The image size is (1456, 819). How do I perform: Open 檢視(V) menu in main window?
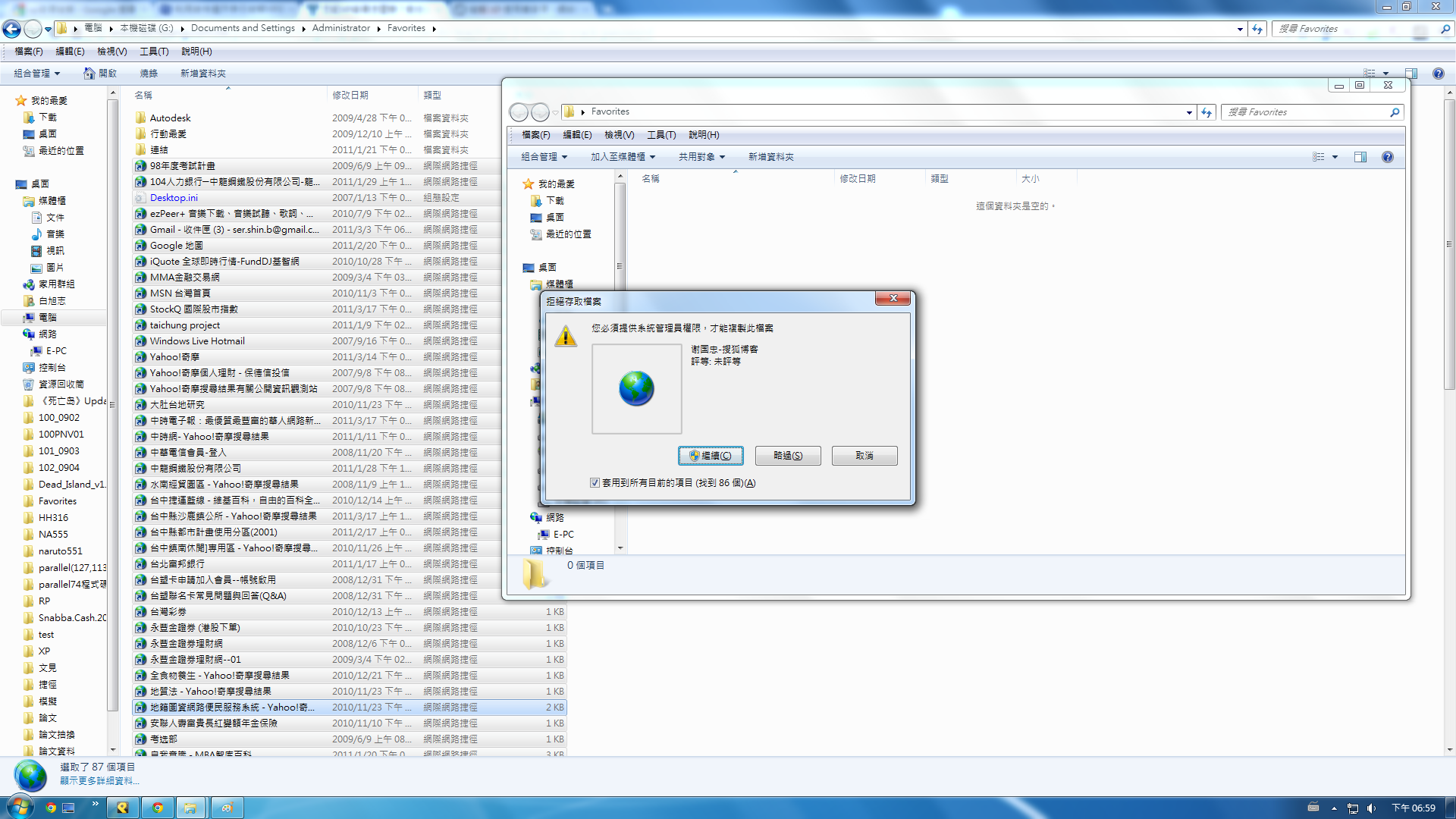click(111, 52)
